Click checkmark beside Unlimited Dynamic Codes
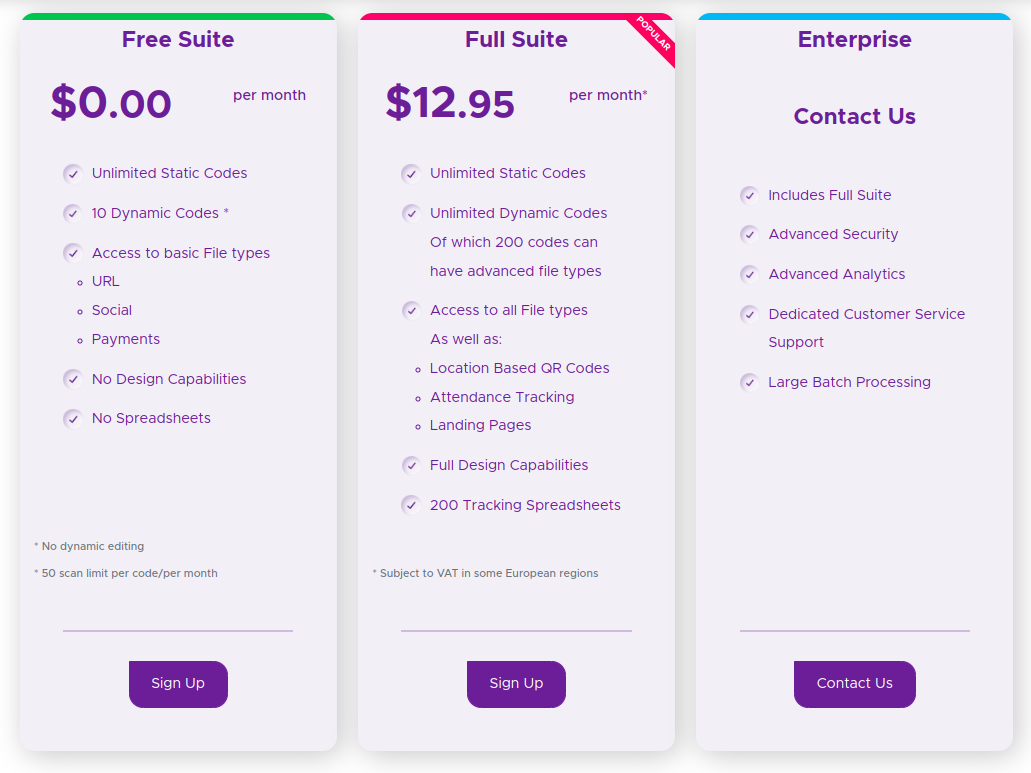 [411, 214]
